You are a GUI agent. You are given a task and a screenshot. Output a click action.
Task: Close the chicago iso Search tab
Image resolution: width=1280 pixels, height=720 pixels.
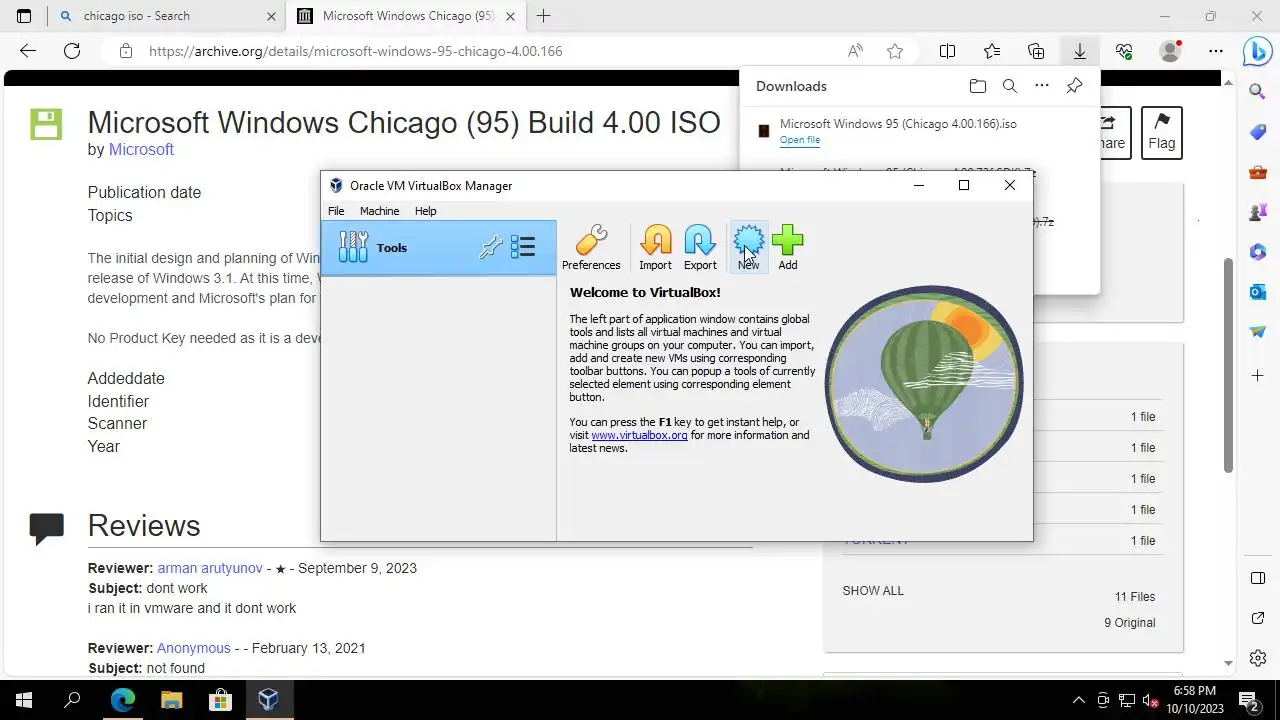click(272, 16)
